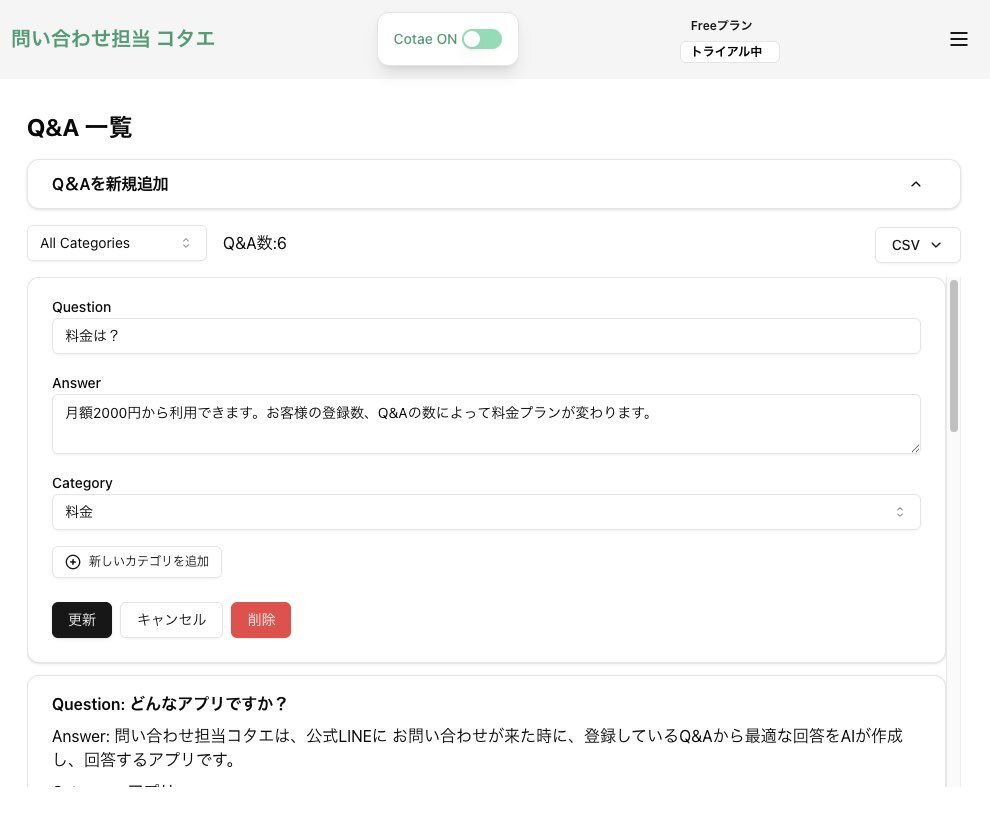This screenshot has width=990, height=818.
Task: Click into the Answer text area
Action: coord(486,424)
